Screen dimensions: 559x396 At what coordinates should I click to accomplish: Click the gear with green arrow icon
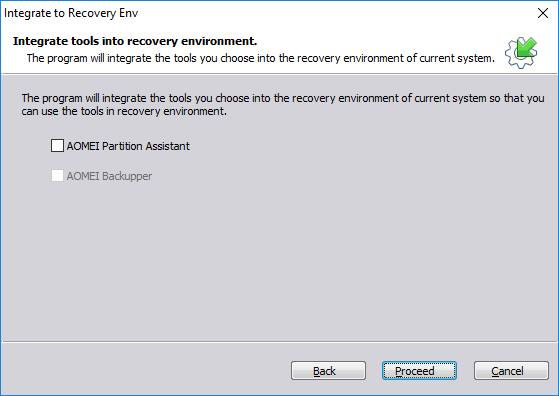click(521, 53)
